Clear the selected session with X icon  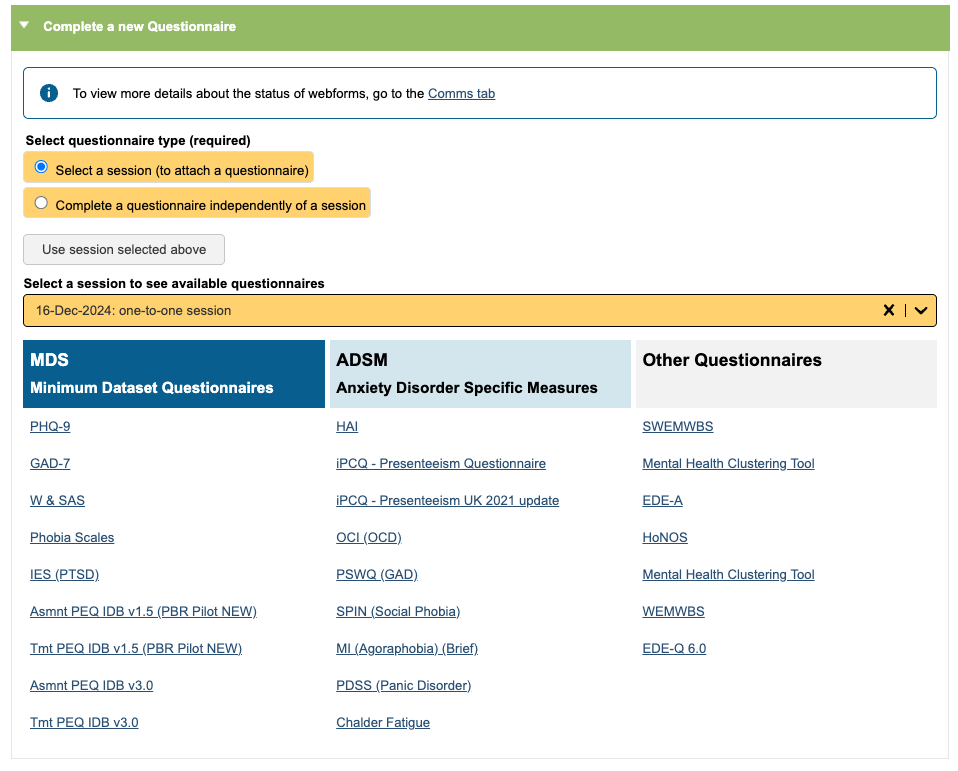(x=888, y=310)
